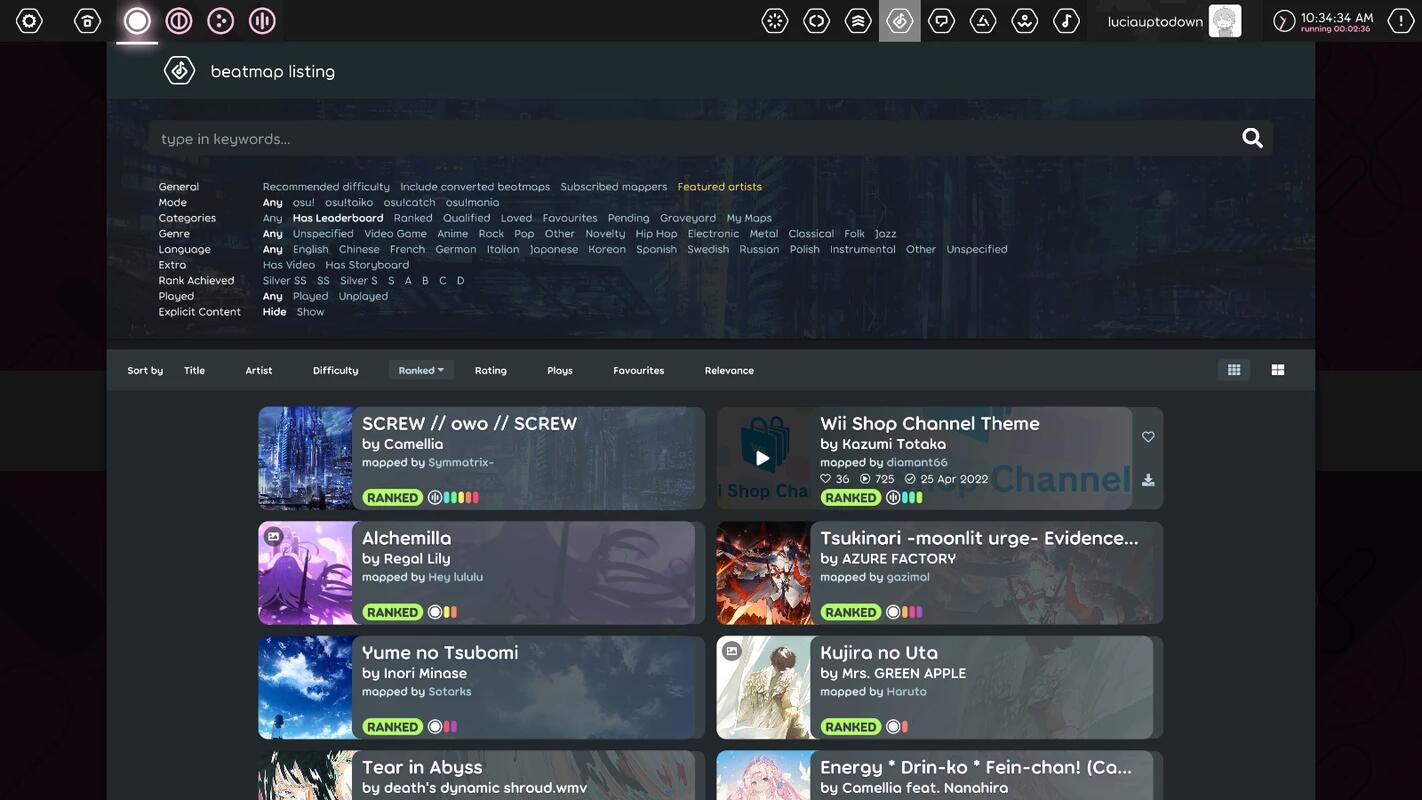Open the news overlay icon
This screenshot has height=800, width=1422.
775,21
